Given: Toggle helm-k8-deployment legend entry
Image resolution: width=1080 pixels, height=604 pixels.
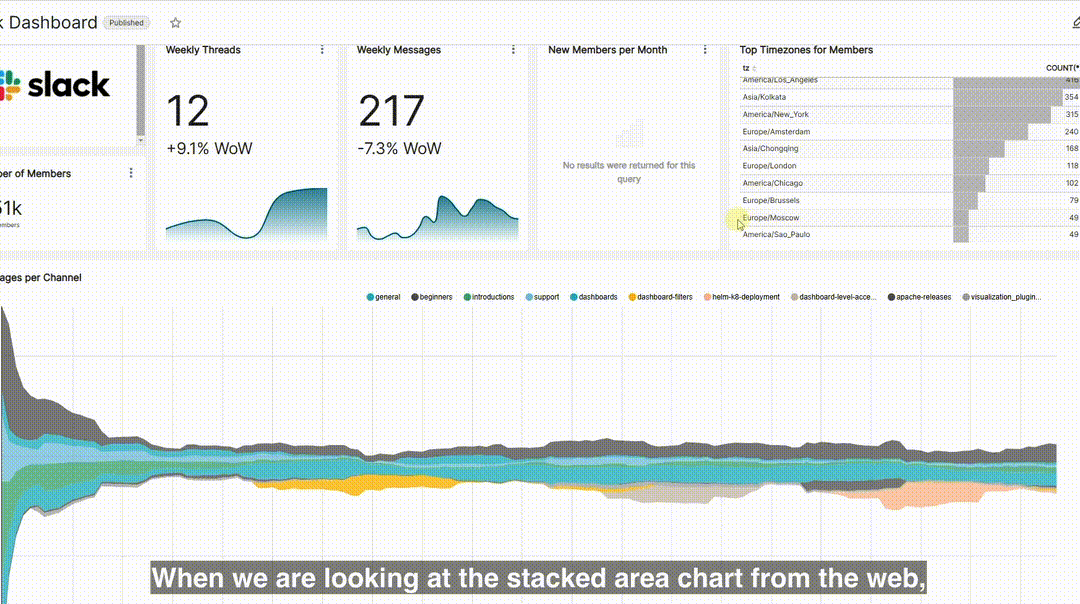Looking at the screenshot, I should 742,297.
